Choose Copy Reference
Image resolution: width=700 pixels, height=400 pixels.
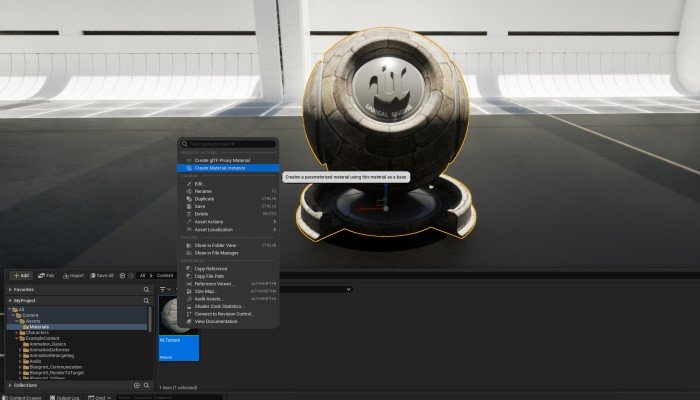point(228,269)
